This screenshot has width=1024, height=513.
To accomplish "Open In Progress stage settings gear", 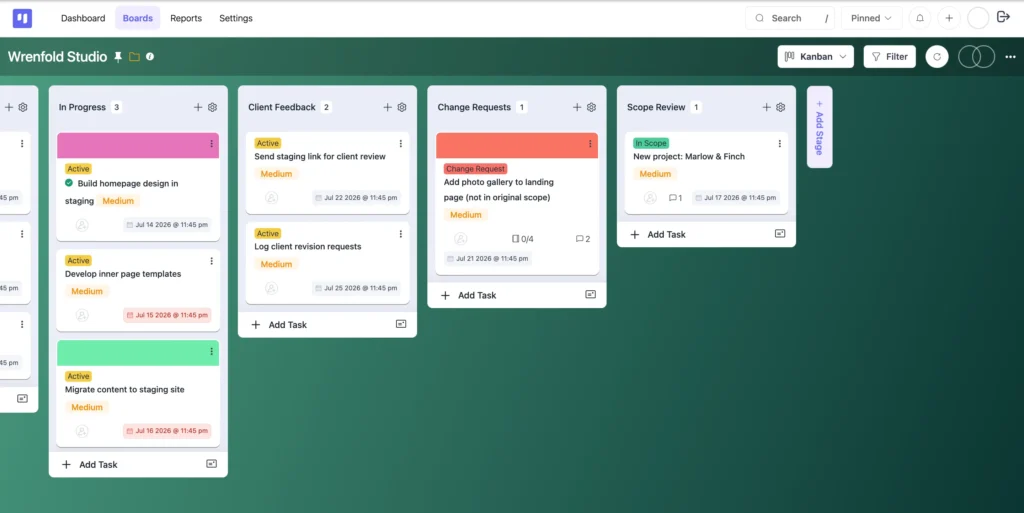I will (x=212, y=107).
